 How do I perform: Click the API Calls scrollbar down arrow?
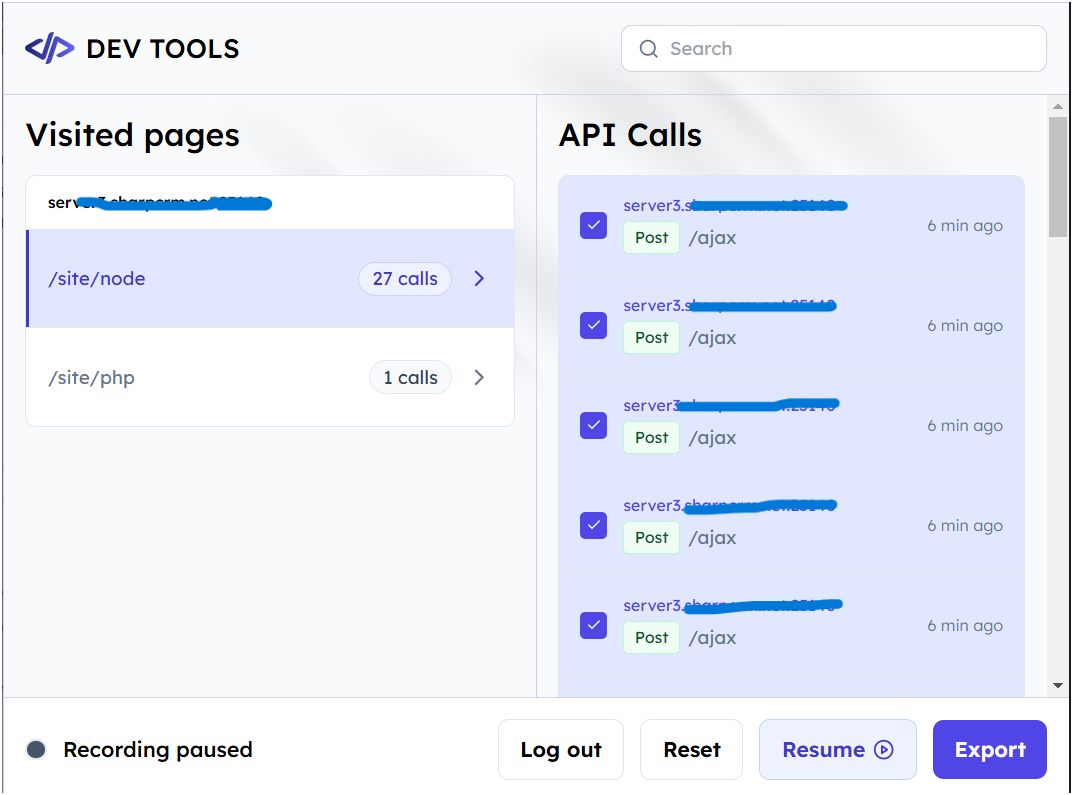[1058, 686]
